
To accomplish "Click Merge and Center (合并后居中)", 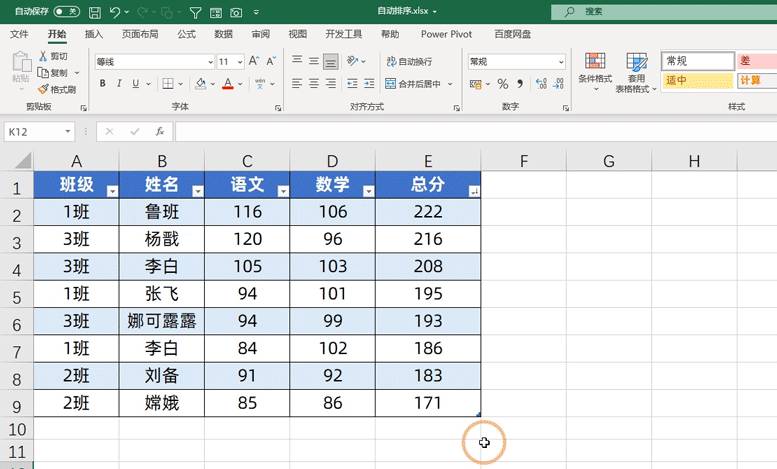I will click(x=413, y=84).
